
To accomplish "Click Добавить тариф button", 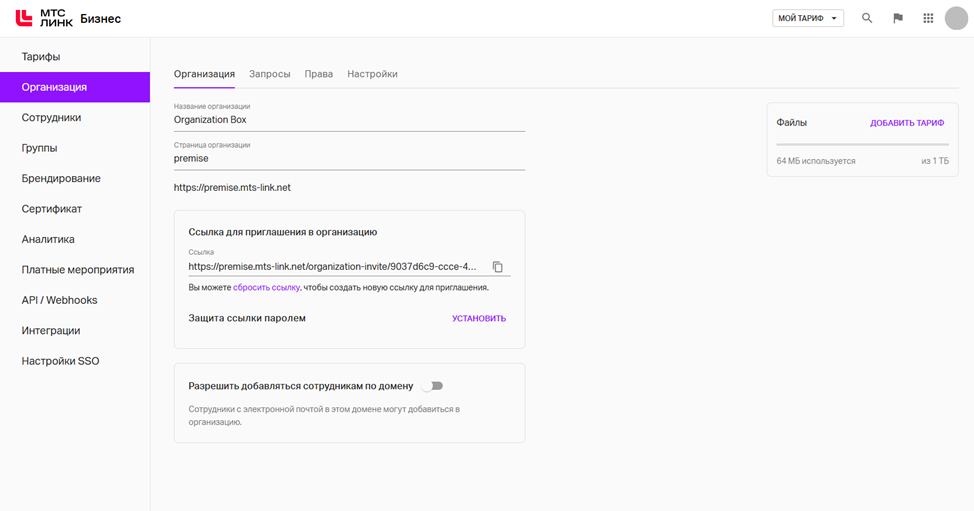I will [906, 123].
